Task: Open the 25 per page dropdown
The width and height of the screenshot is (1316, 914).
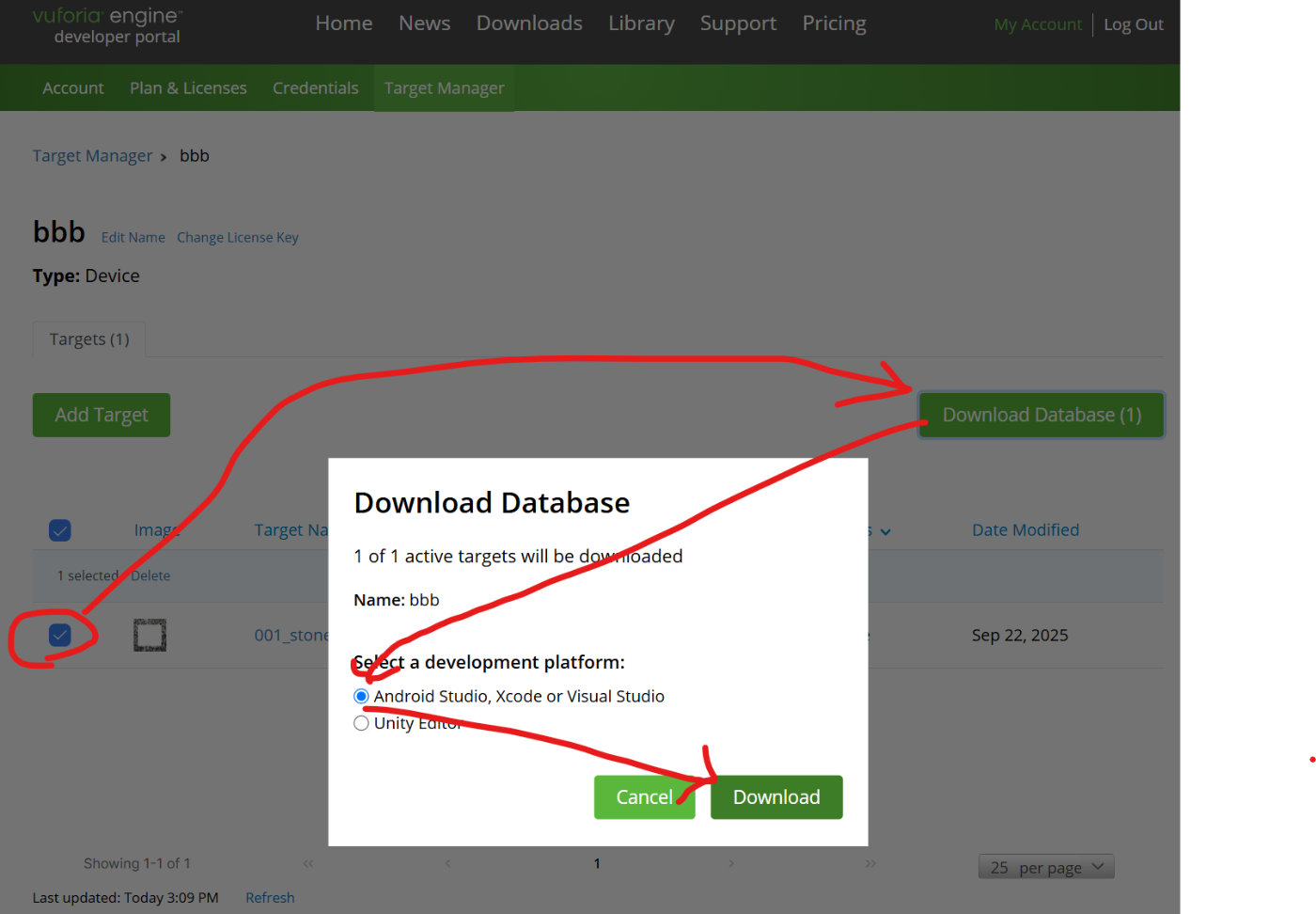Action: pos(1047,867)
